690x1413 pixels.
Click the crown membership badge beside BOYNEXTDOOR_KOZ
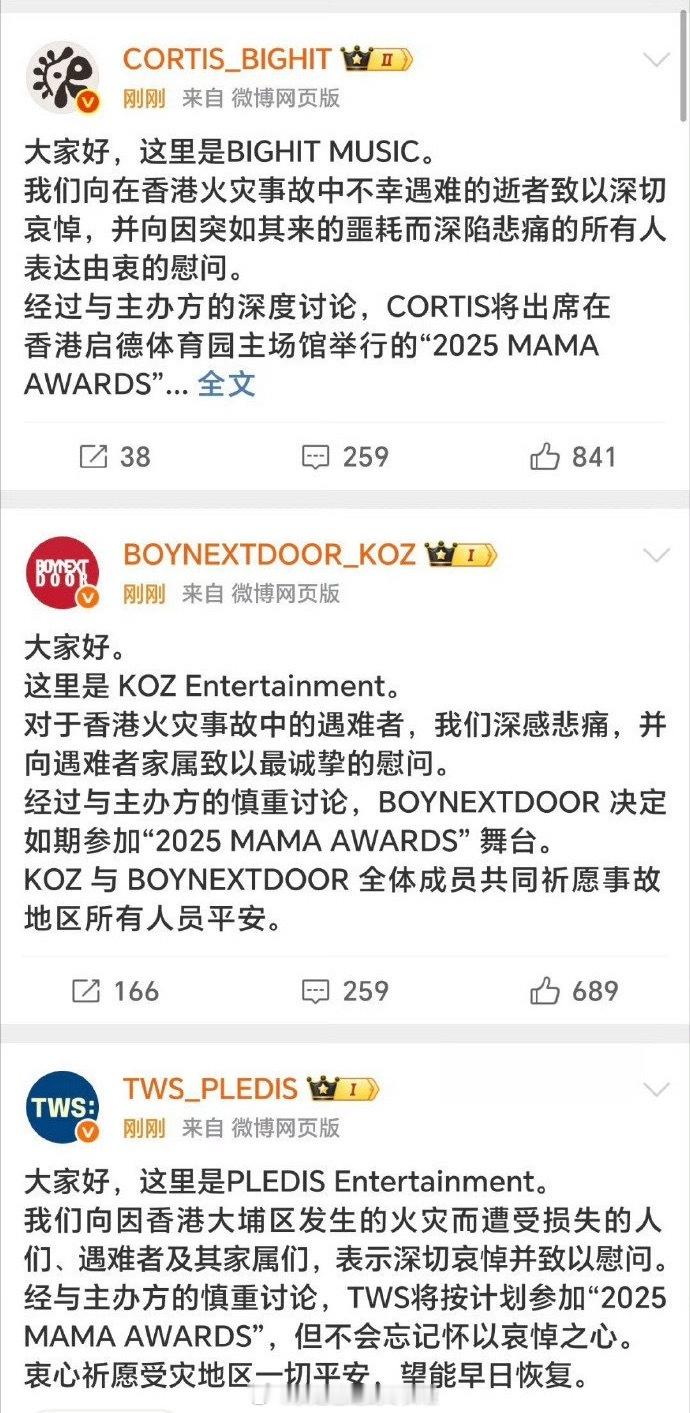(x=460, y=554)
